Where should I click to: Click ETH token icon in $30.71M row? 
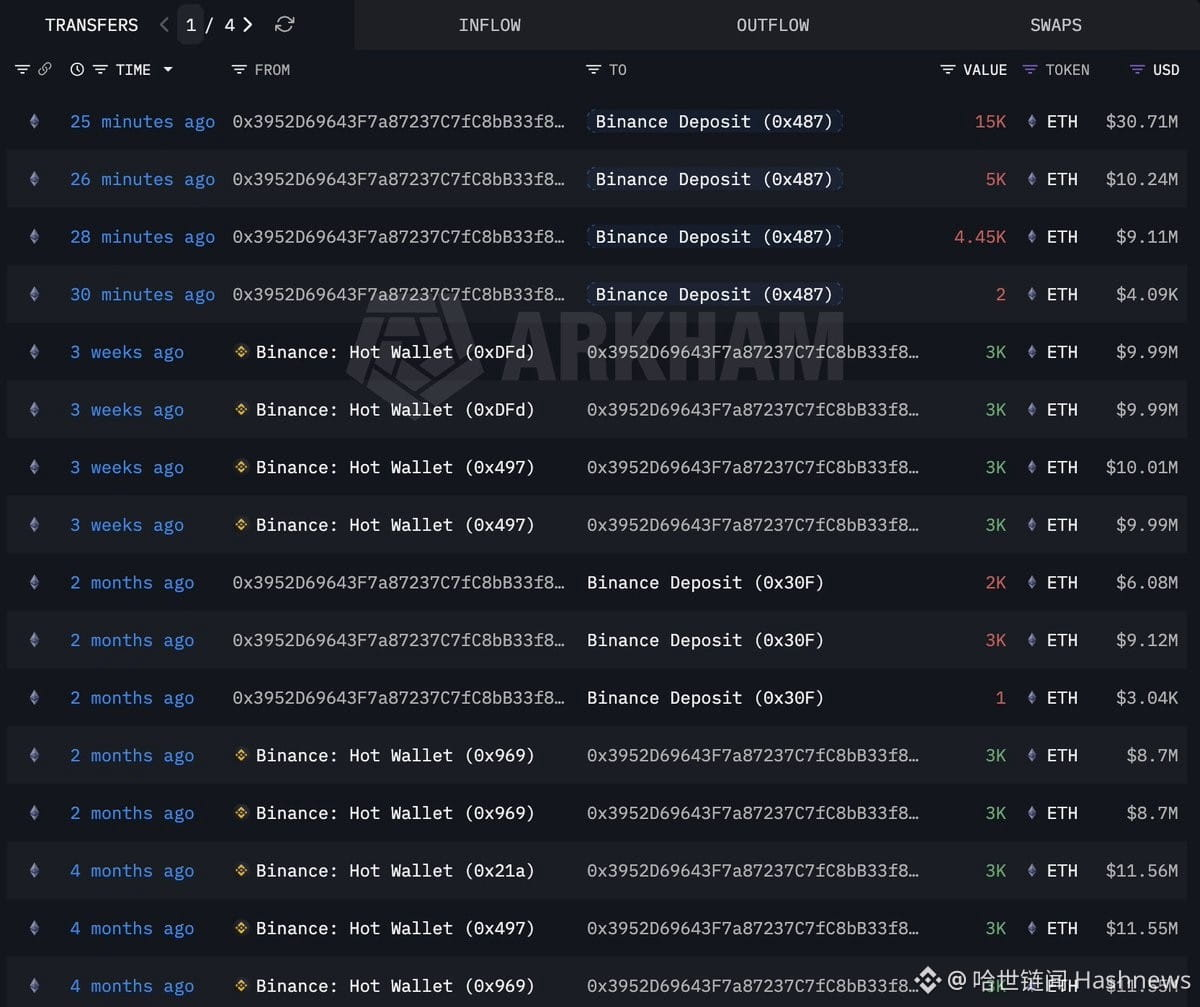pyautogui.click(x=1032, y=122)
